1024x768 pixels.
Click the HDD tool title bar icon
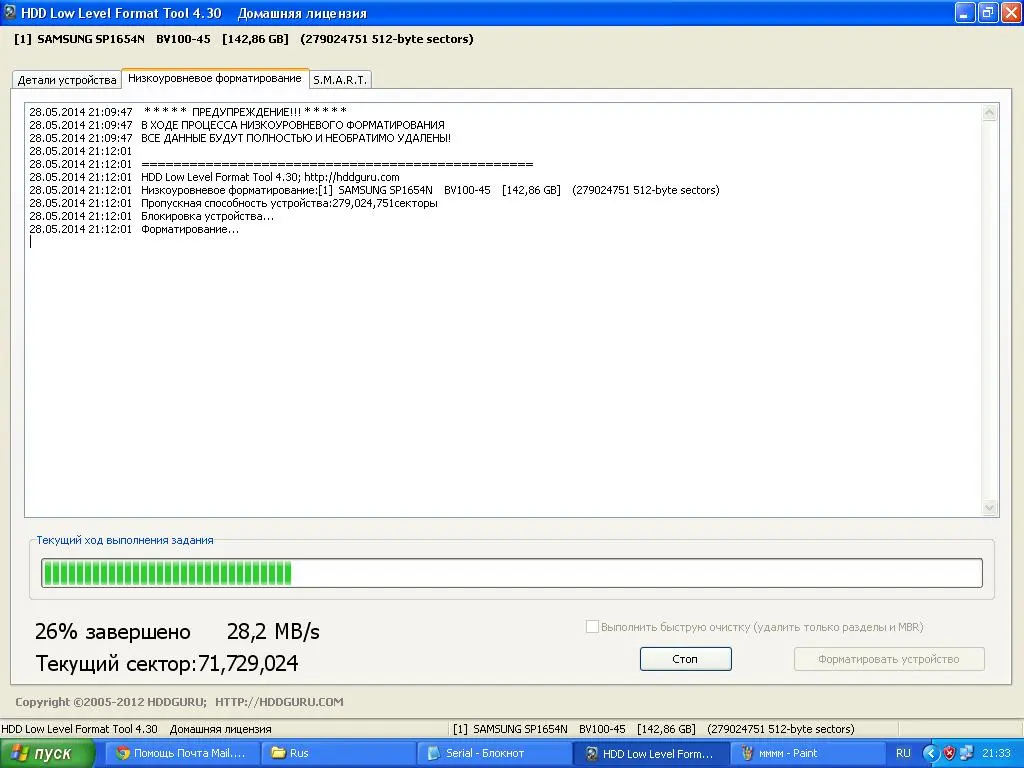click(x=9, y=12)
